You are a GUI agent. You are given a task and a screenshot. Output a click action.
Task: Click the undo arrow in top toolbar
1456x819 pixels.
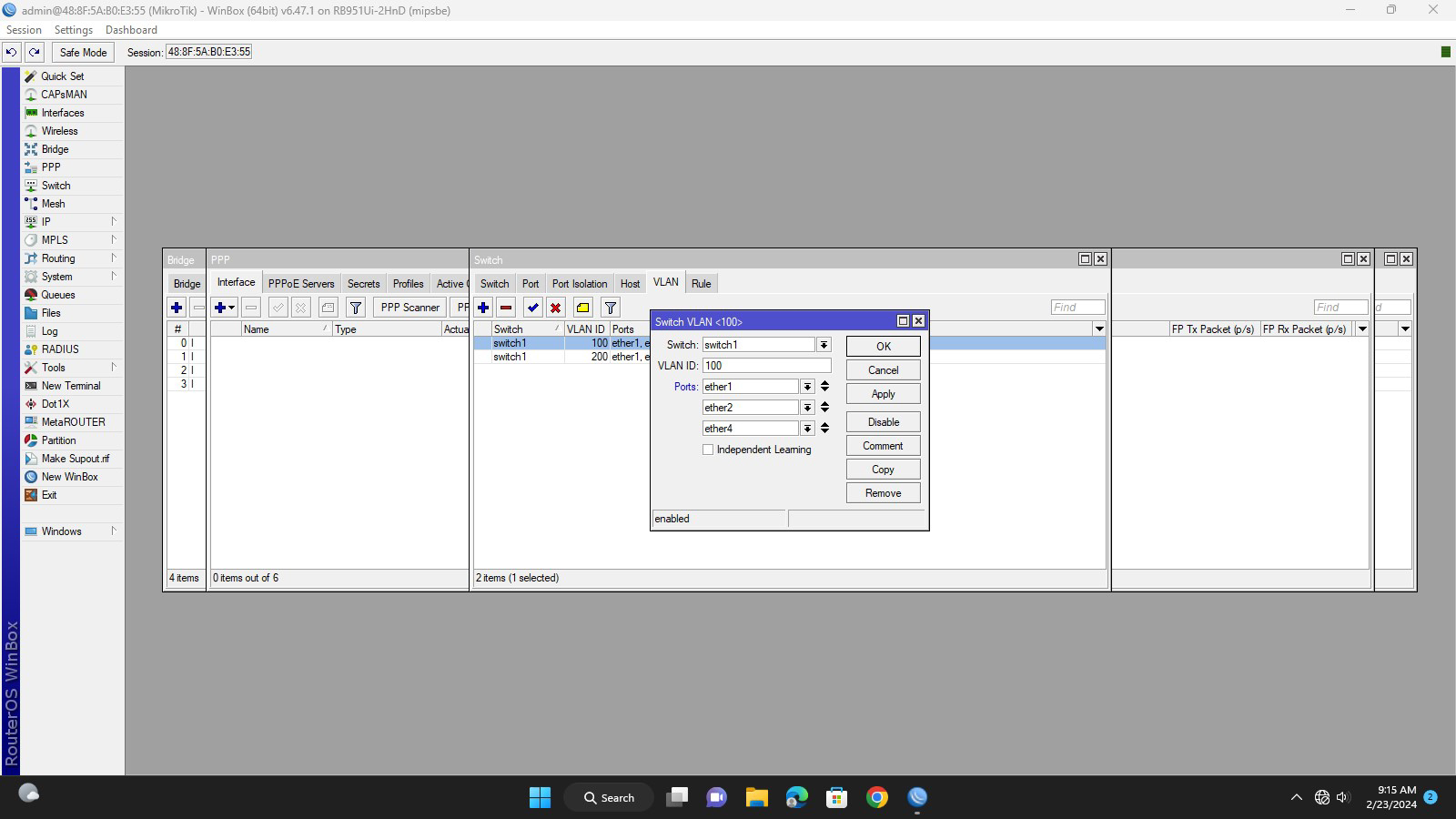(12, 52)
